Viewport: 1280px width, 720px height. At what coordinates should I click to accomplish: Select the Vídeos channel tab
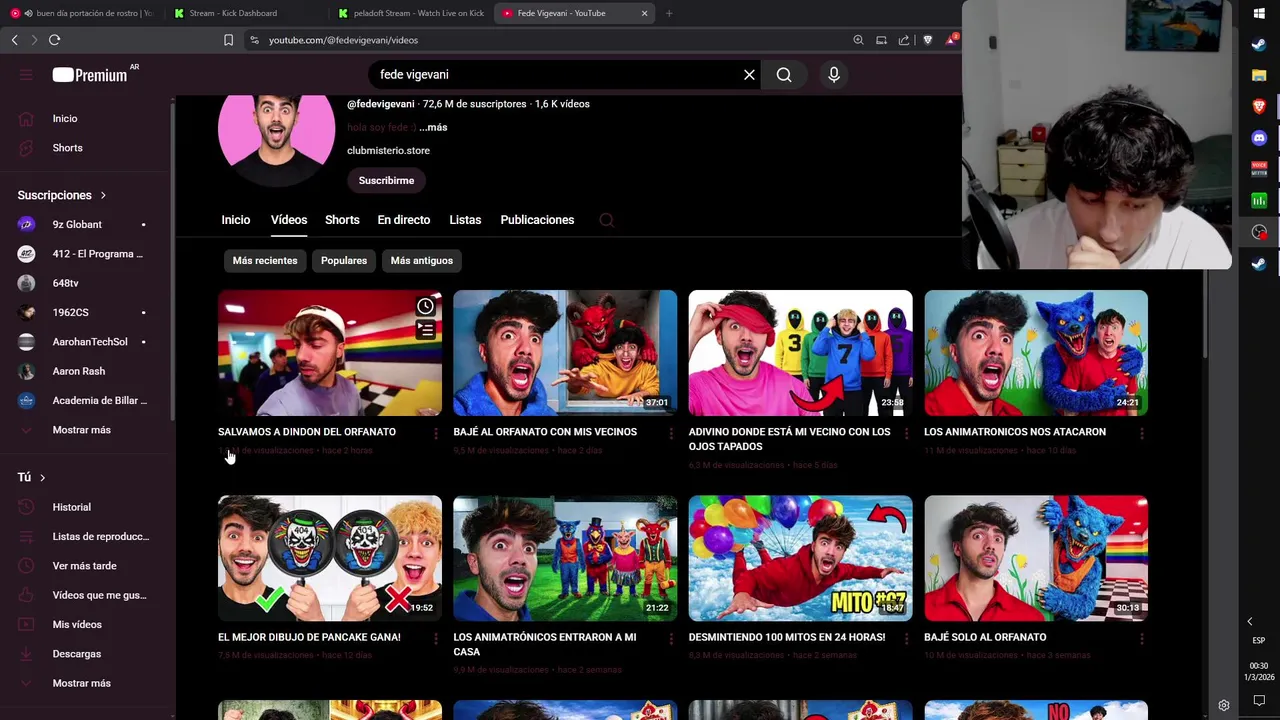coord(289,220)
